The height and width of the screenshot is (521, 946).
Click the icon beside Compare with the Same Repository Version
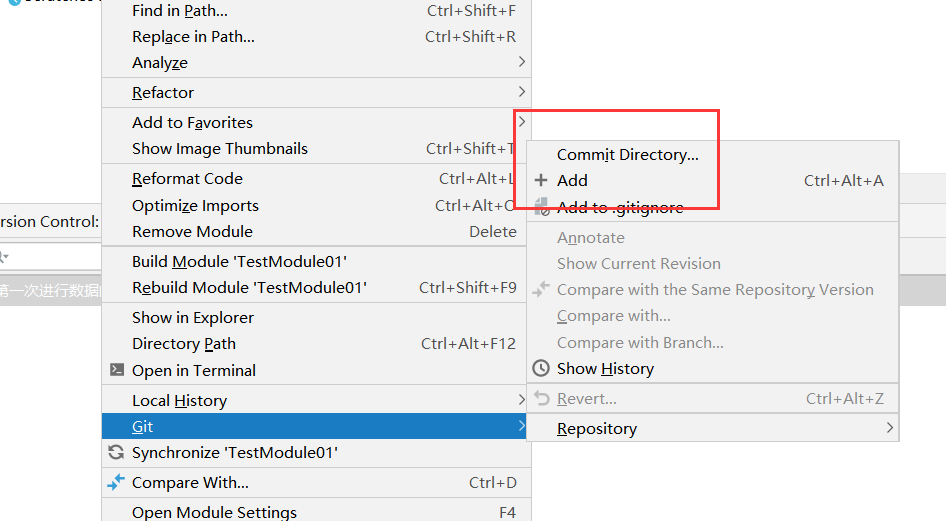coord(541,289)
